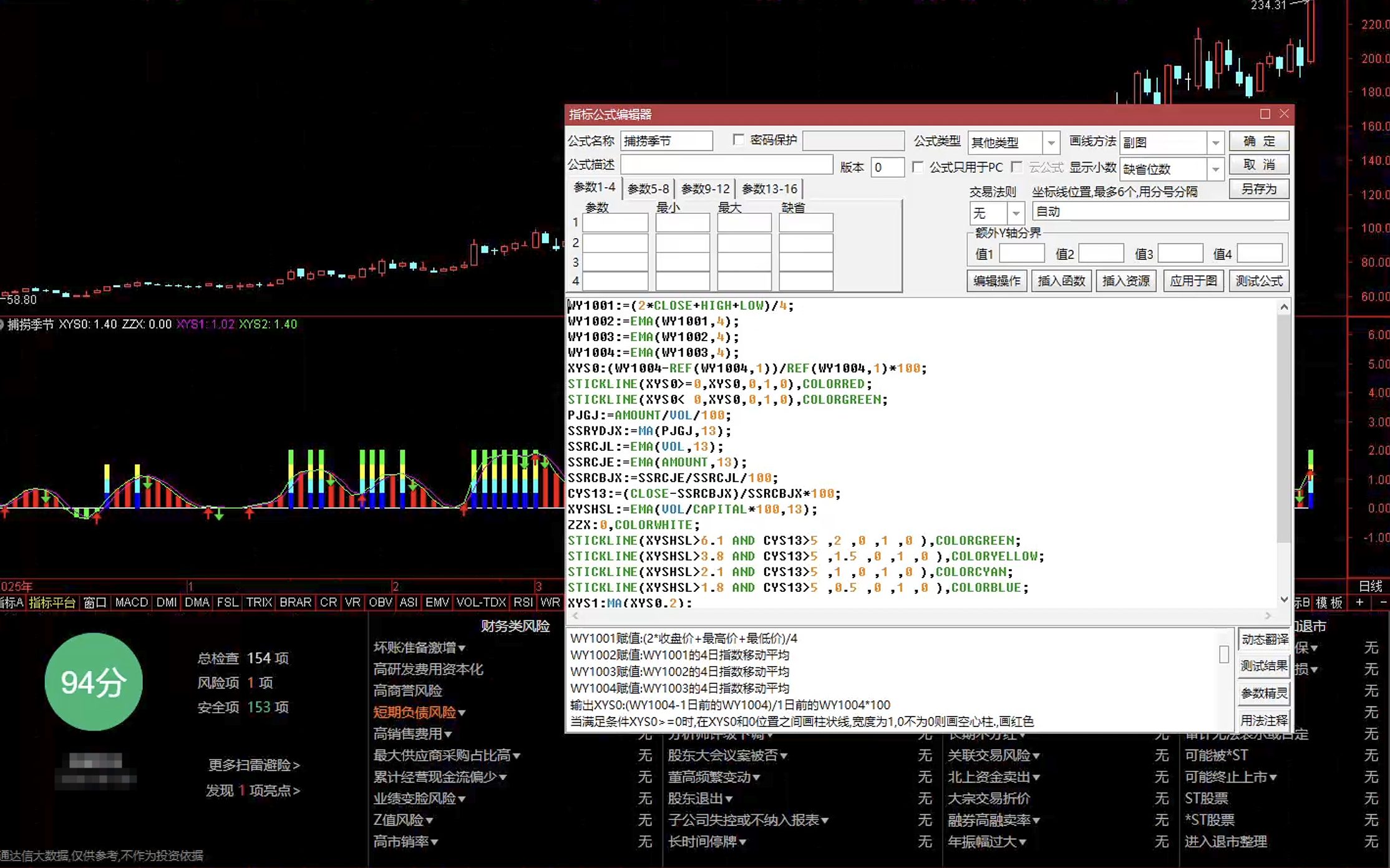Click the minus icon beside 模板
The height and width of the screenshot is (868, 1390).
click(1383, 602)
